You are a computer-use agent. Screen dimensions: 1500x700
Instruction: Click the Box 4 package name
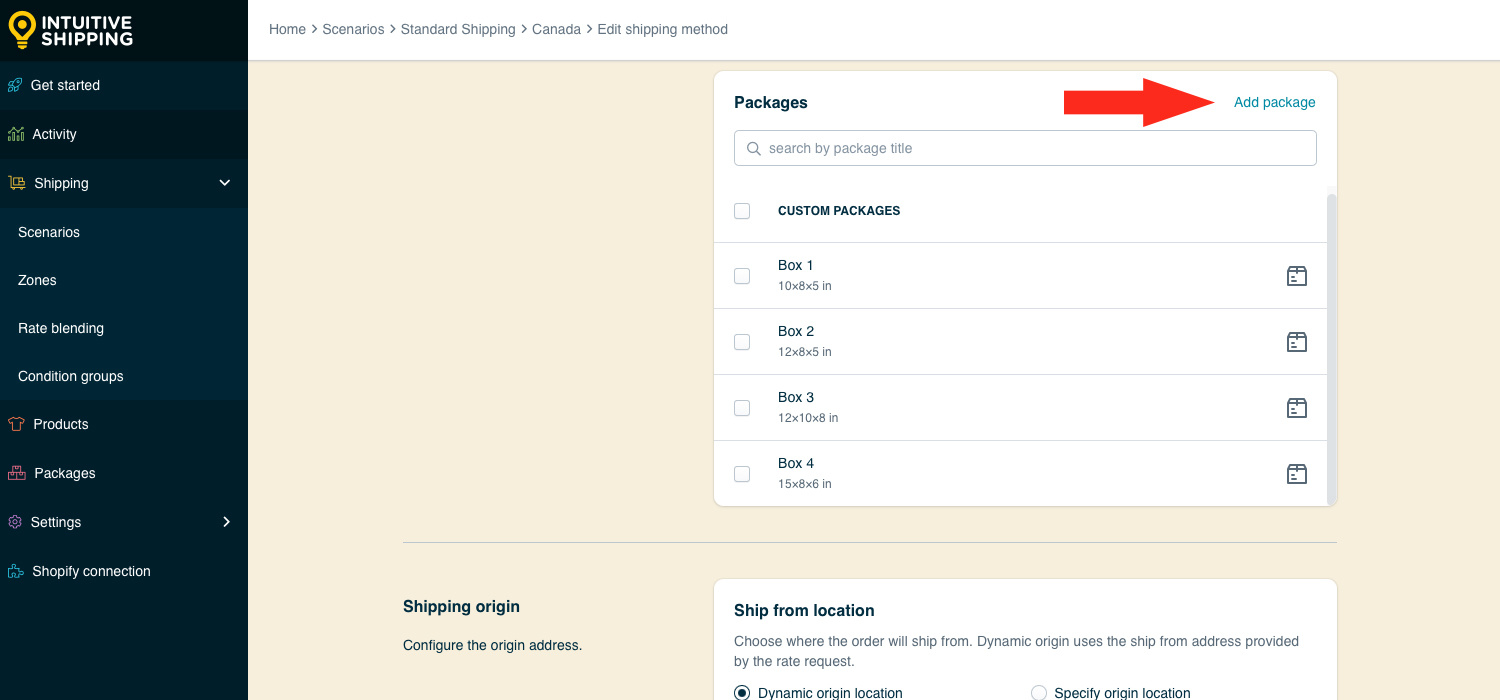[796, 463]
